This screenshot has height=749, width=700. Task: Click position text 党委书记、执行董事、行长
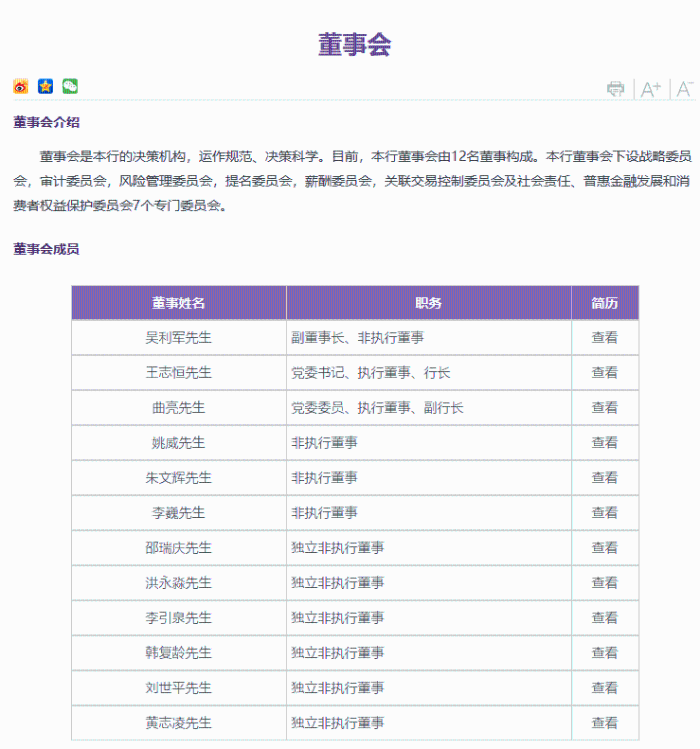coord(371,373)
